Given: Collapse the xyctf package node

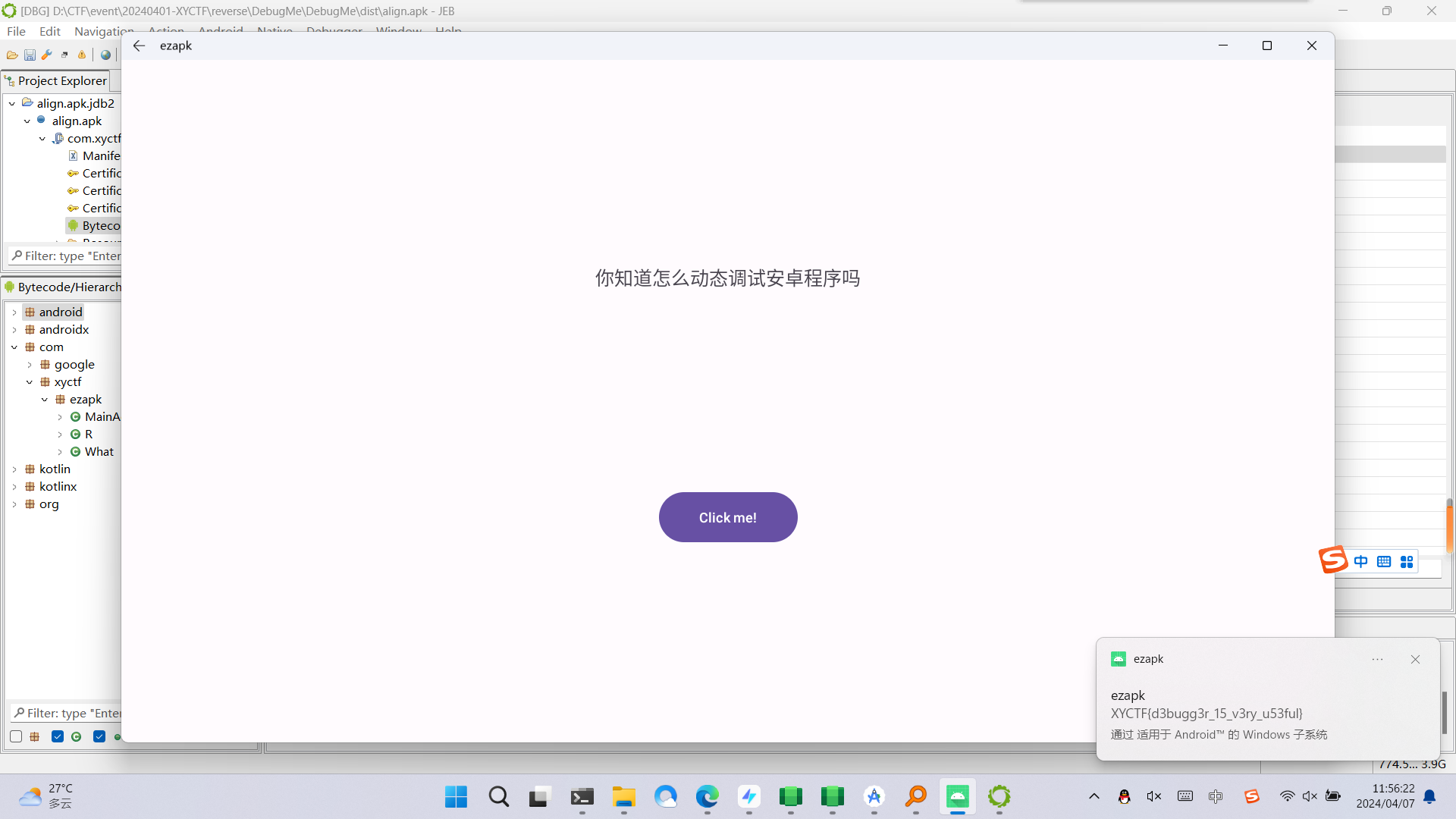Looking at the screenshot, I should coord(30,382).
